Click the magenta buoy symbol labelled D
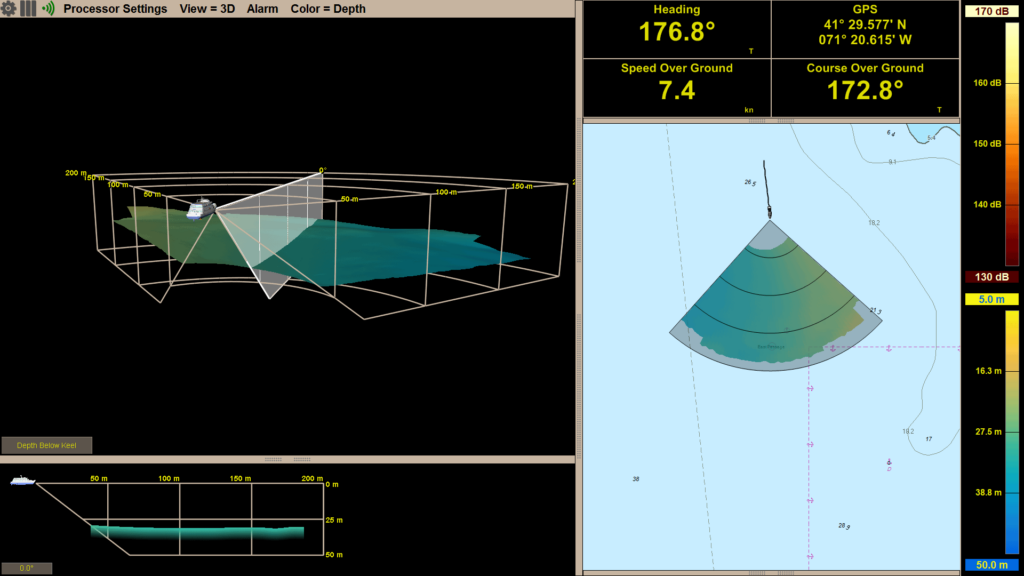The width and height of the screenshot is (1024, 576). tap(889, 464)
